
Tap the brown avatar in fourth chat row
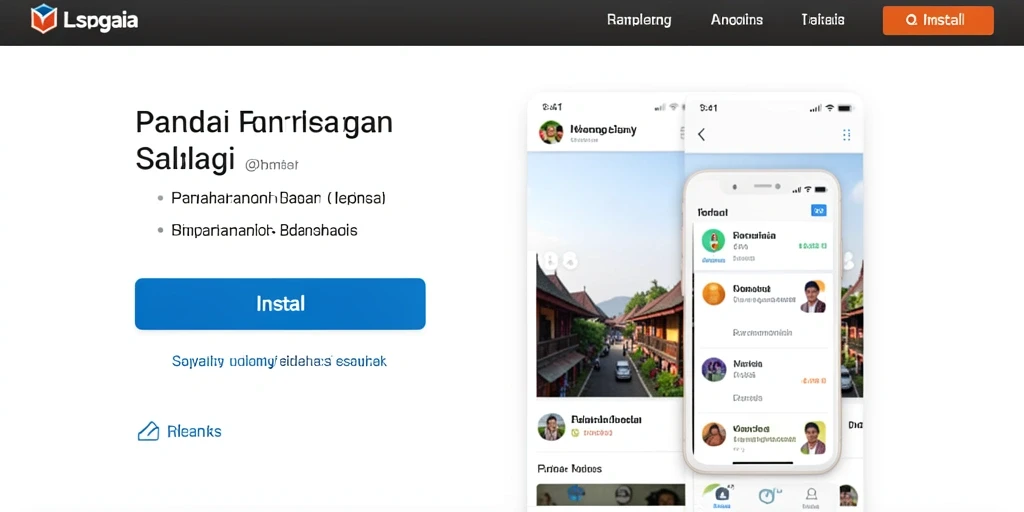click(x=713, y=434)
